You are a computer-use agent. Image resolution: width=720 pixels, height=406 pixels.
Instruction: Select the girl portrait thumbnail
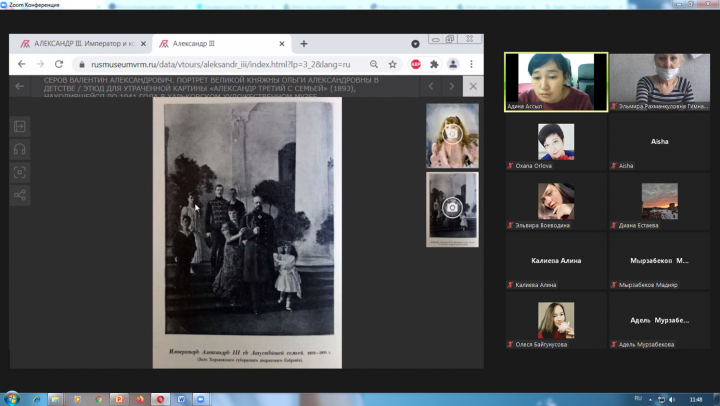452,135
